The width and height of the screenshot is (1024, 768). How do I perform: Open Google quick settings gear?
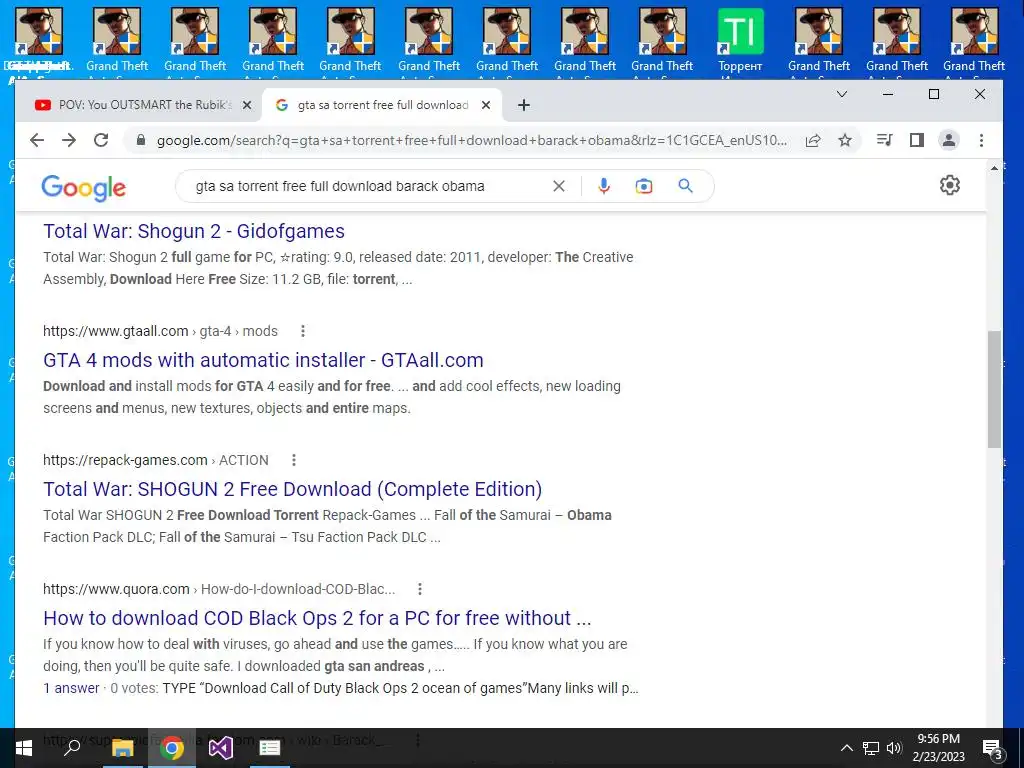(x=950, y=185)
